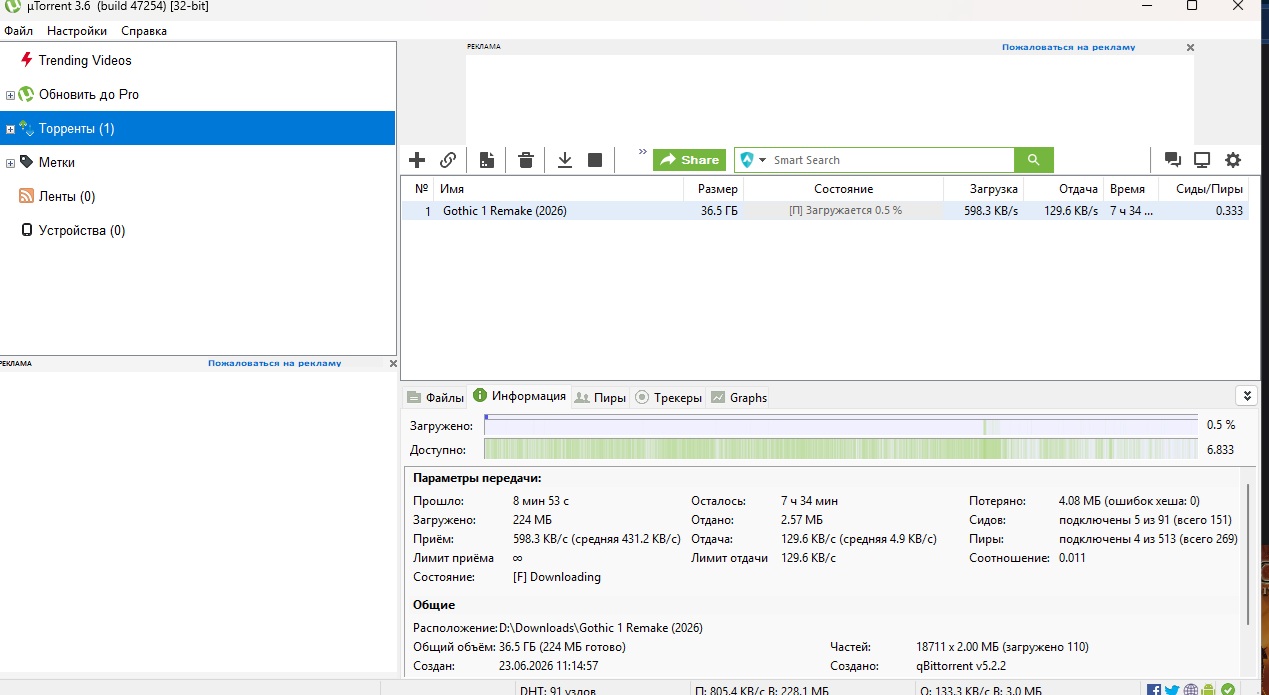Click the globe status bar icon
Image resolution: width=1269 pixels, height=695 pixels.
1191,690
